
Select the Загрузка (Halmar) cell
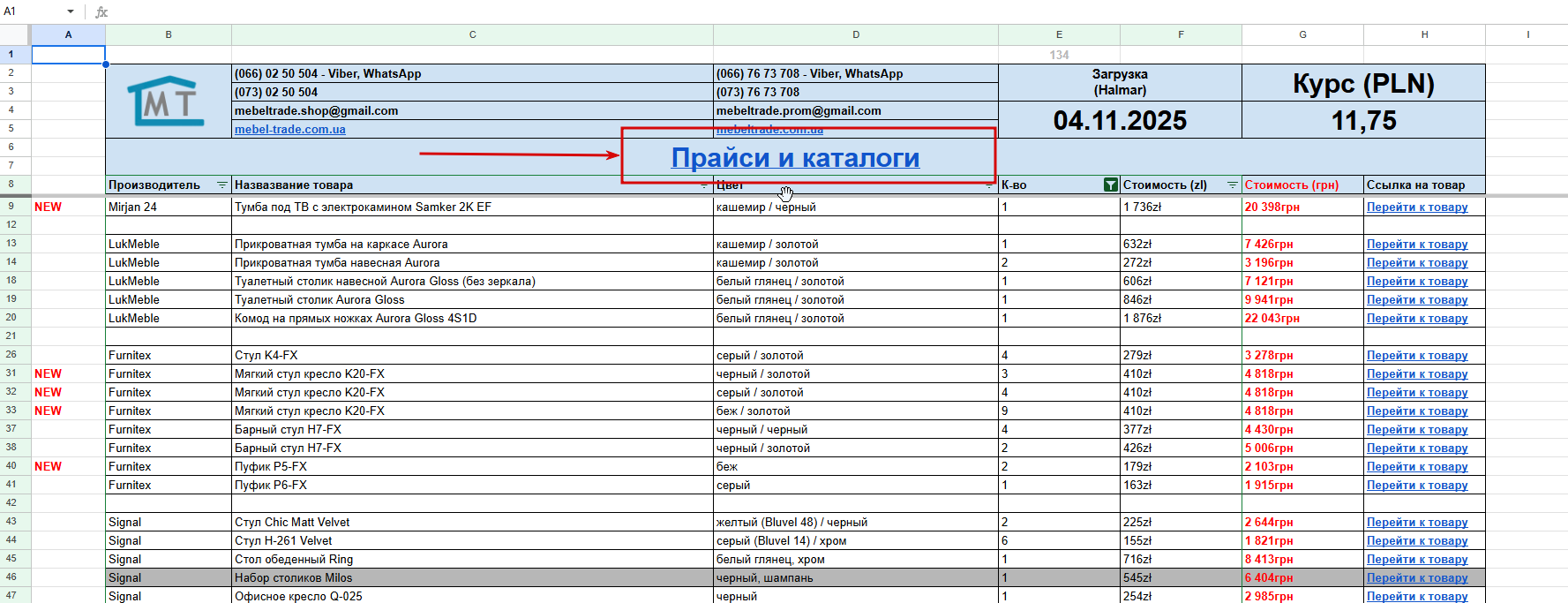[x=1120, y=83]
